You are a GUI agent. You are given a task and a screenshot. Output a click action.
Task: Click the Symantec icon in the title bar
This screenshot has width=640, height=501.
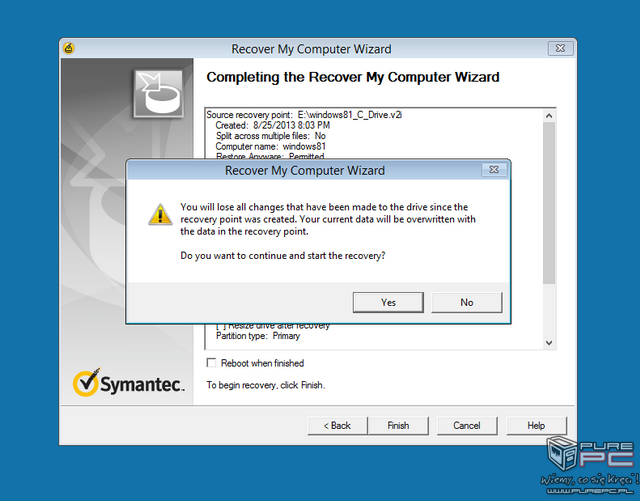click(x=69, y=49)
